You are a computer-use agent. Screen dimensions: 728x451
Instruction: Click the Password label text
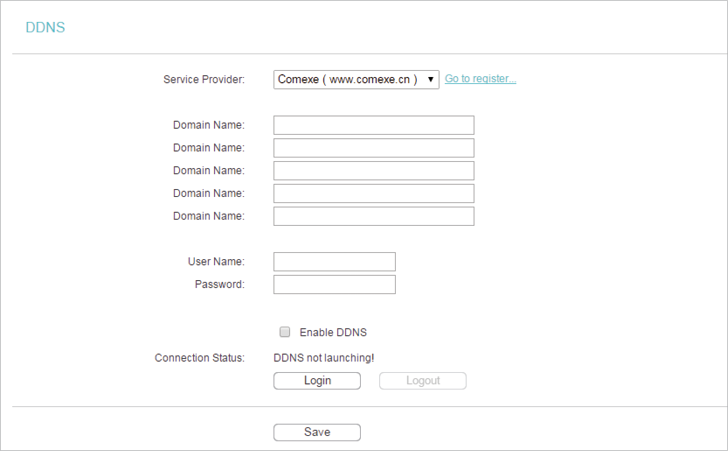[220, 284]
